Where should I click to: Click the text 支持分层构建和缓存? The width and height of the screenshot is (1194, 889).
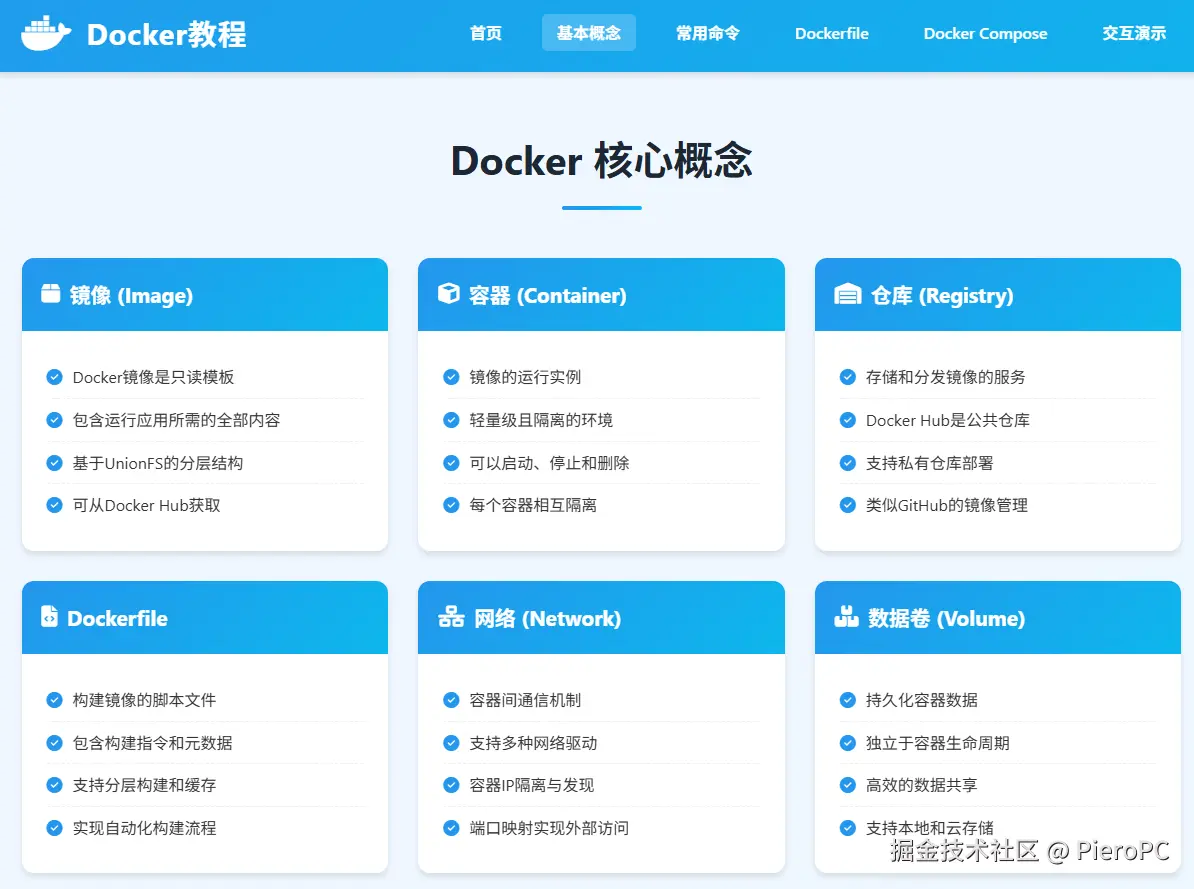point(144,785)
